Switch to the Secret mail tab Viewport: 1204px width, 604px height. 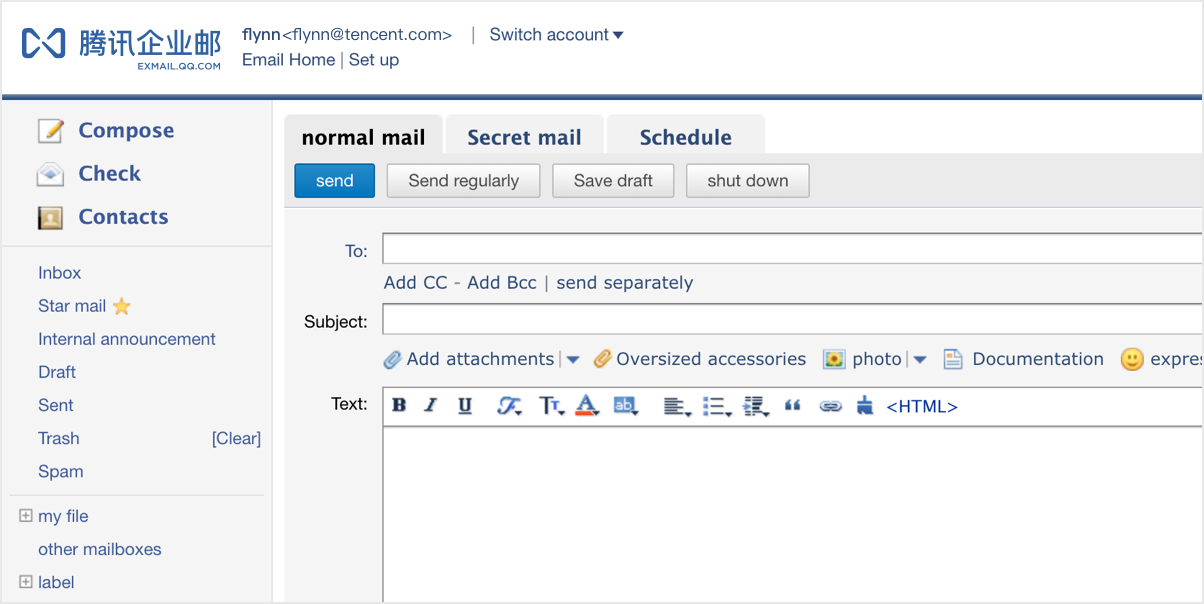point(524,138)
